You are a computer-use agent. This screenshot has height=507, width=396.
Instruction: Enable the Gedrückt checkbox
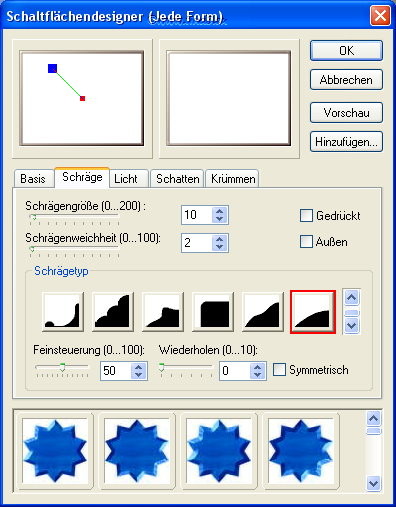[306, 216]
